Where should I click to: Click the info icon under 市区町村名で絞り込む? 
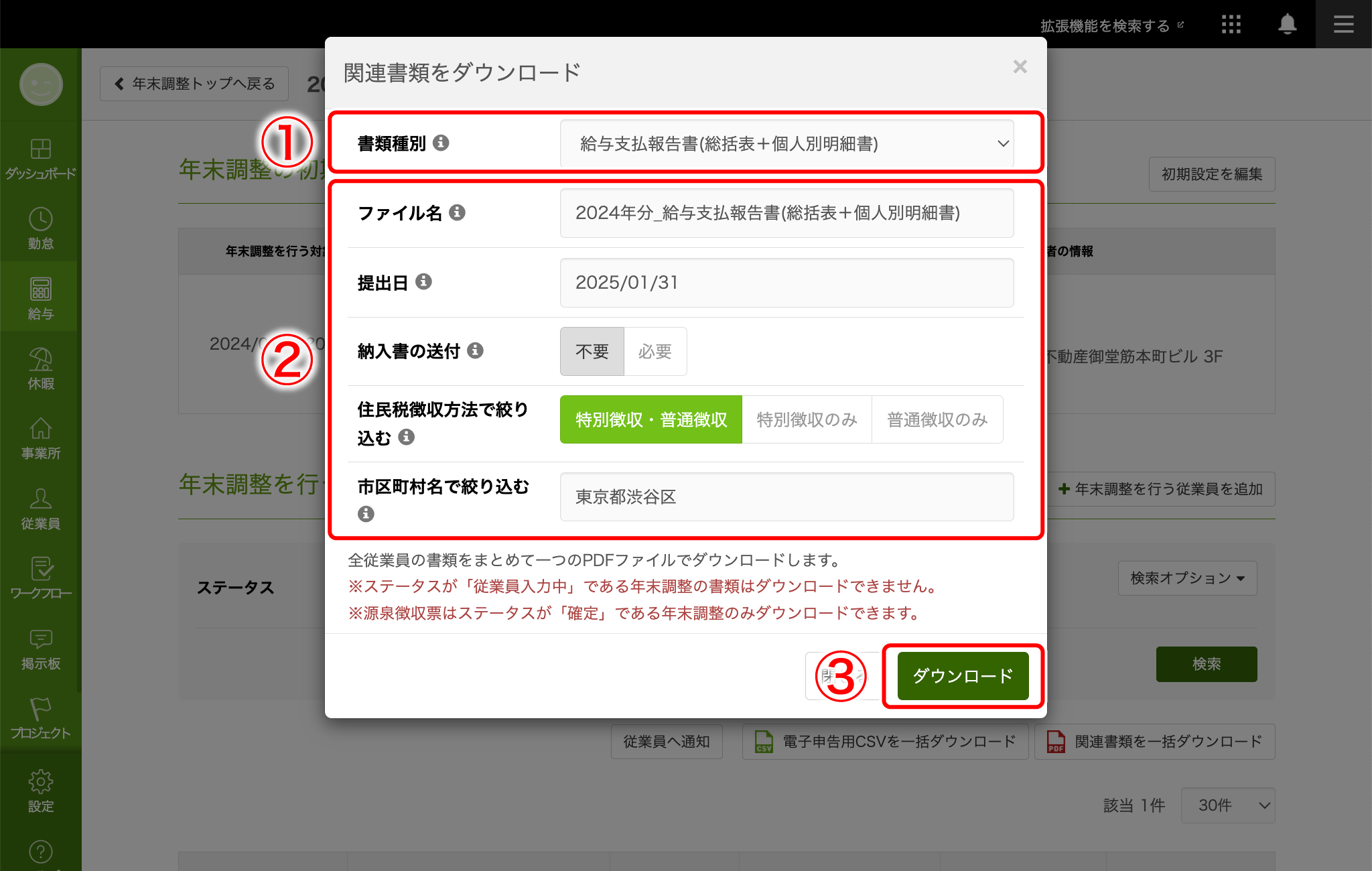click(x=366, y=514)
